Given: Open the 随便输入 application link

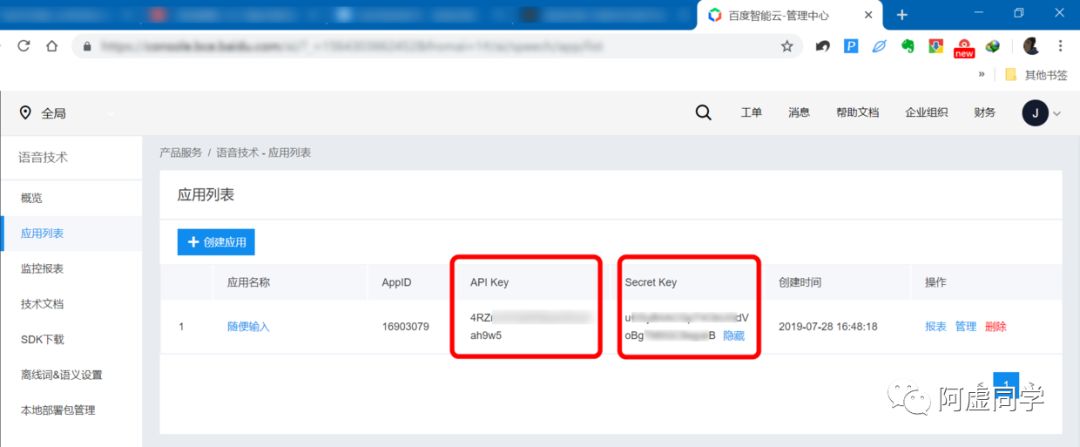Looking at the screenshot, I should point(248,327).
